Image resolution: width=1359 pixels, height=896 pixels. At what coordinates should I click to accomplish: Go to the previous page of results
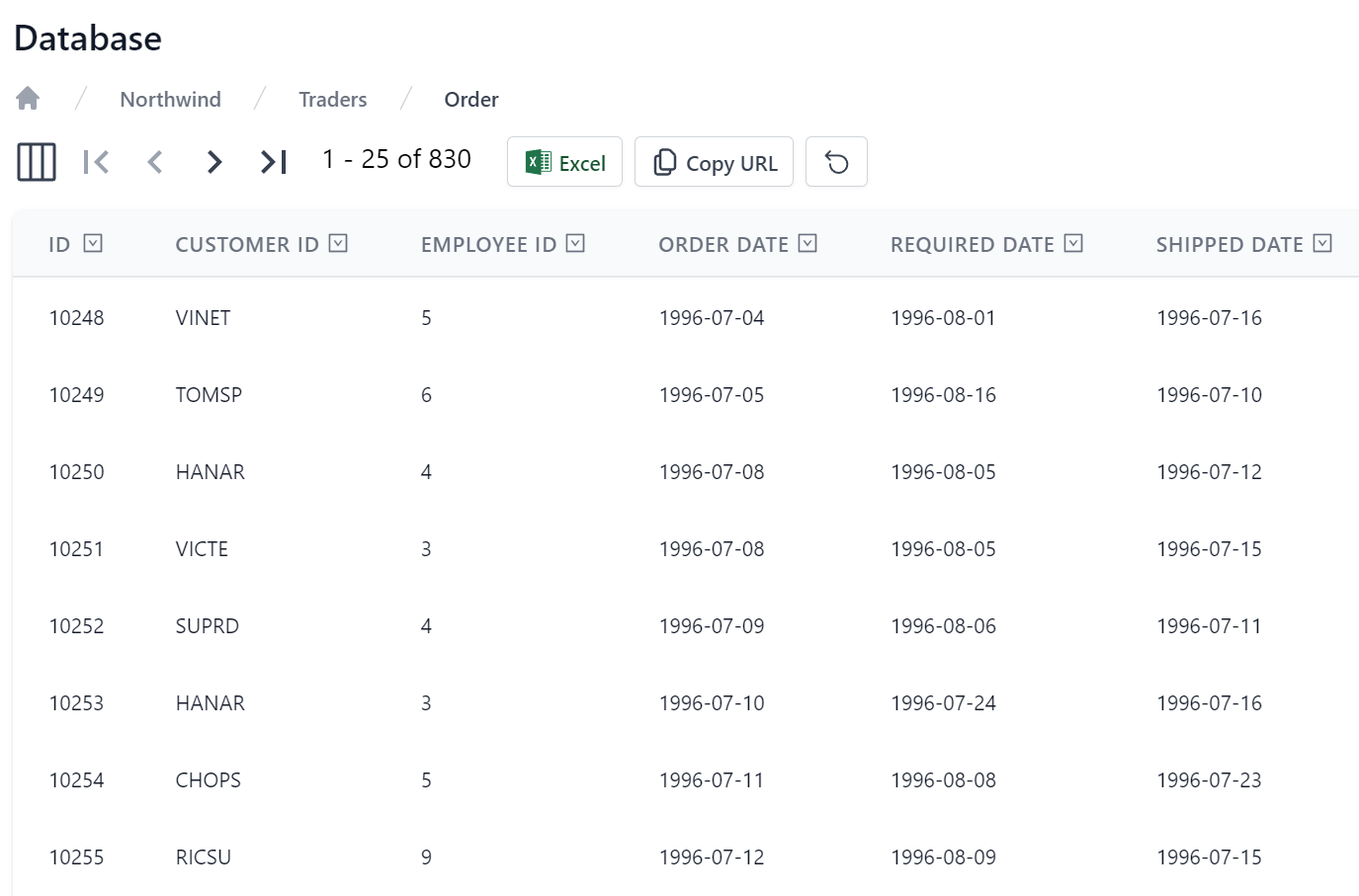coord(155,161)
